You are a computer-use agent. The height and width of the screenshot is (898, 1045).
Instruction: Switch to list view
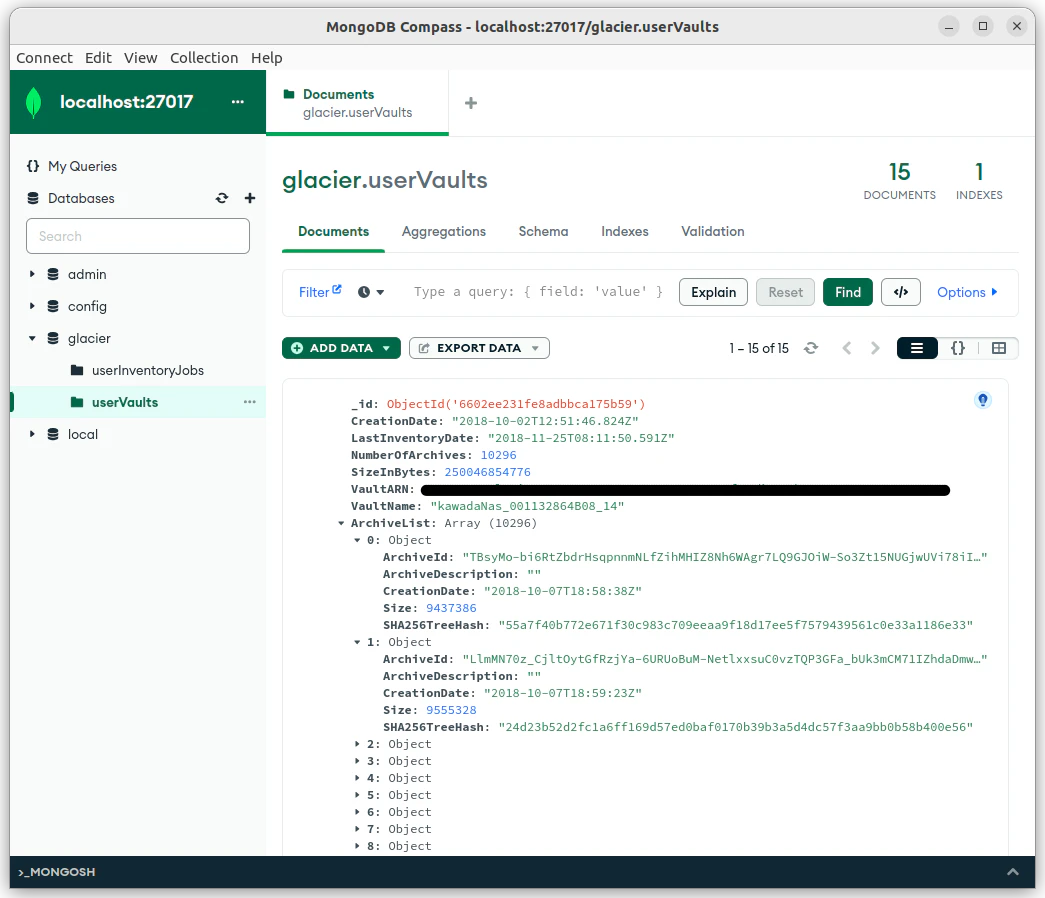917,348
